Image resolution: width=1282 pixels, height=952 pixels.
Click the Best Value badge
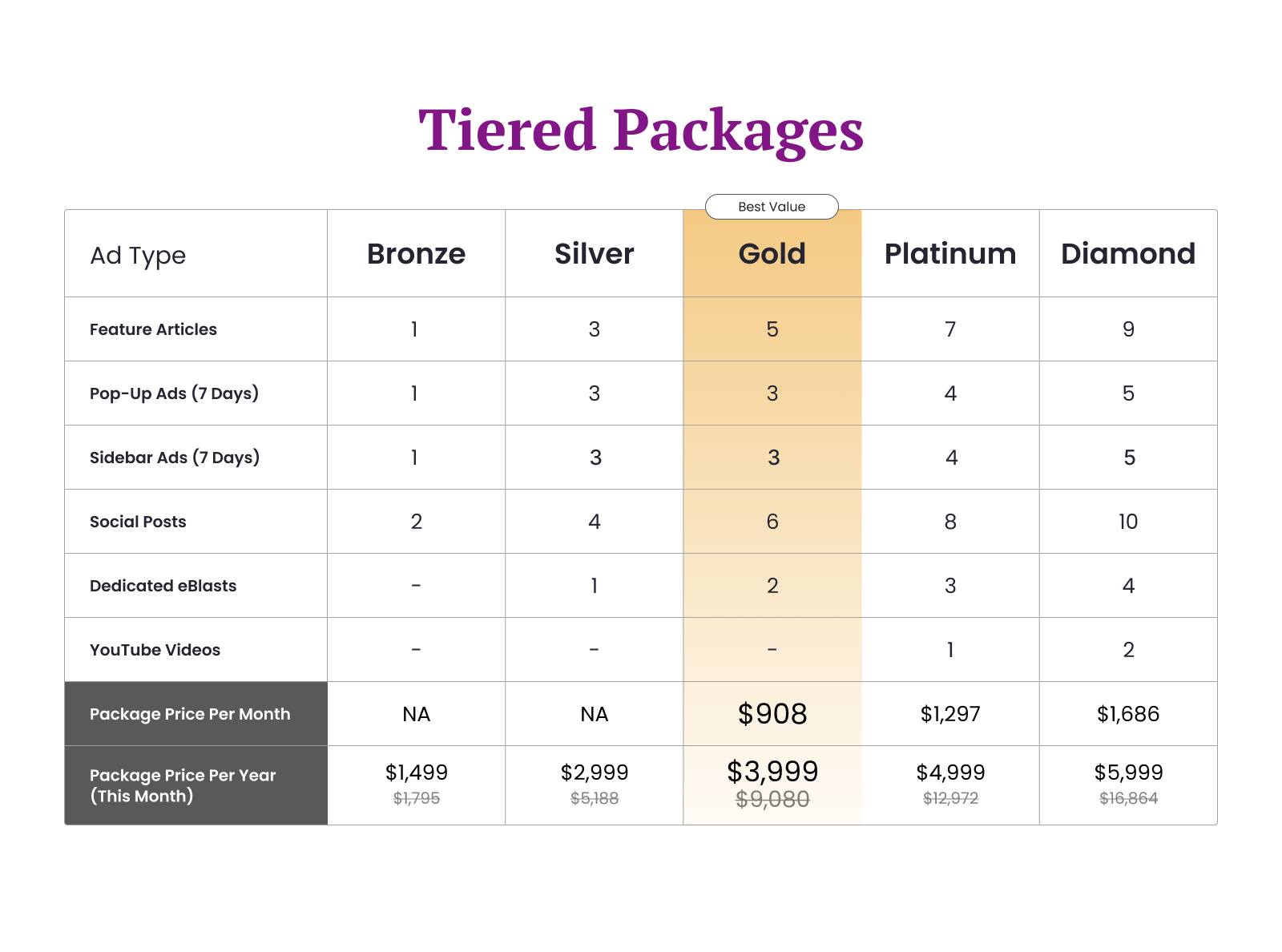pos(772,207)
